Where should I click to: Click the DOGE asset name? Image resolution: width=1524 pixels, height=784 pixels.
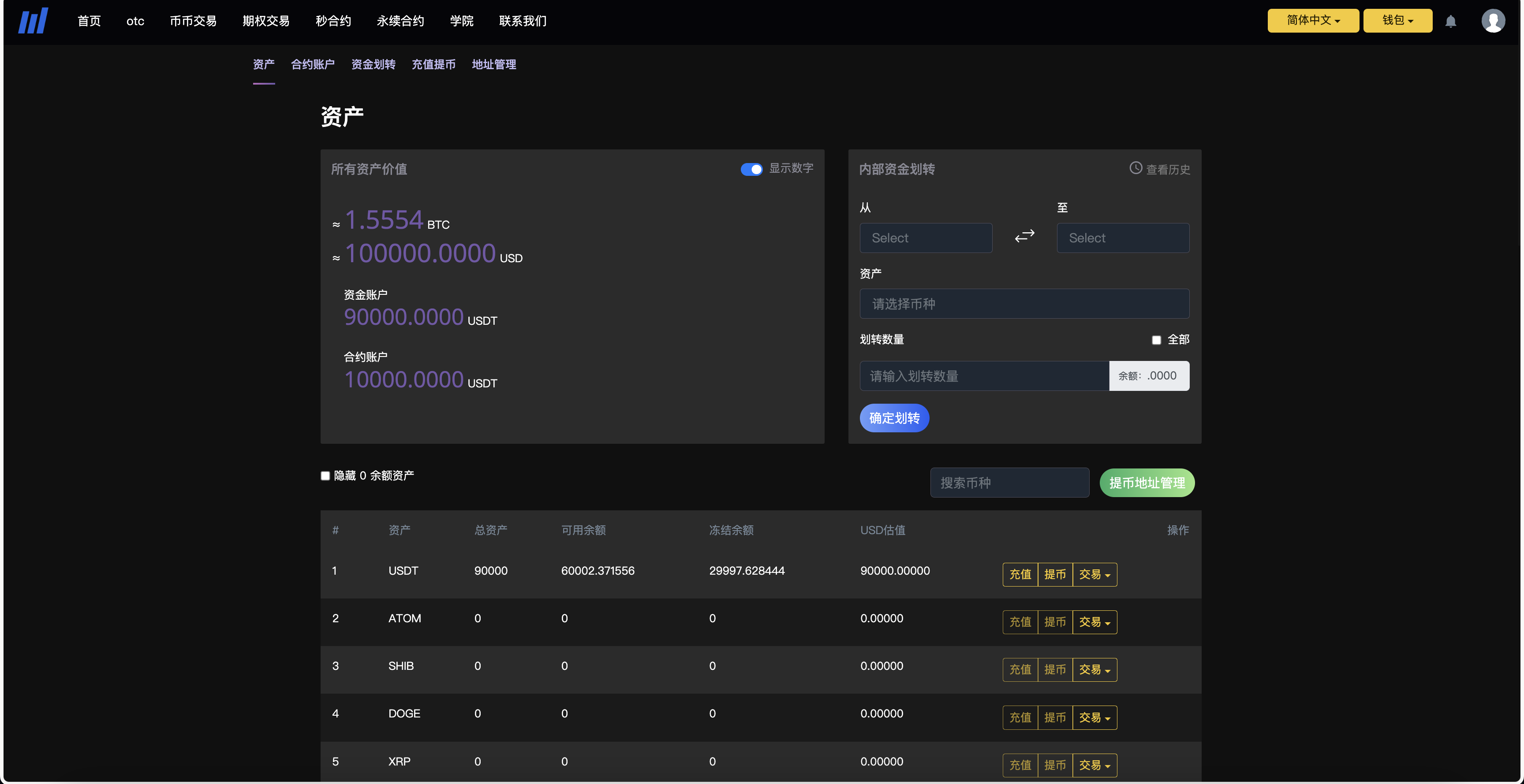tap(404, 713)
